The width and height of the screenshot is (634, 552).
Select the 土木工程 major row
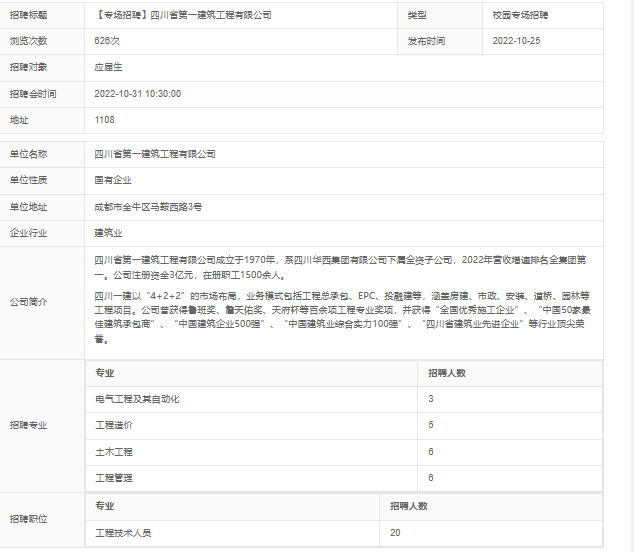344,453
